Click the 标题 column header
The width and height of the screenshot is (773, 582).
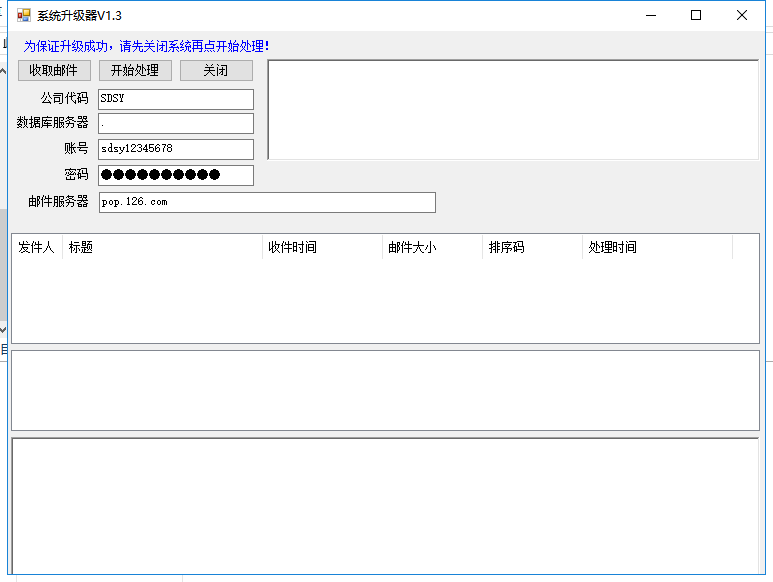162,247
